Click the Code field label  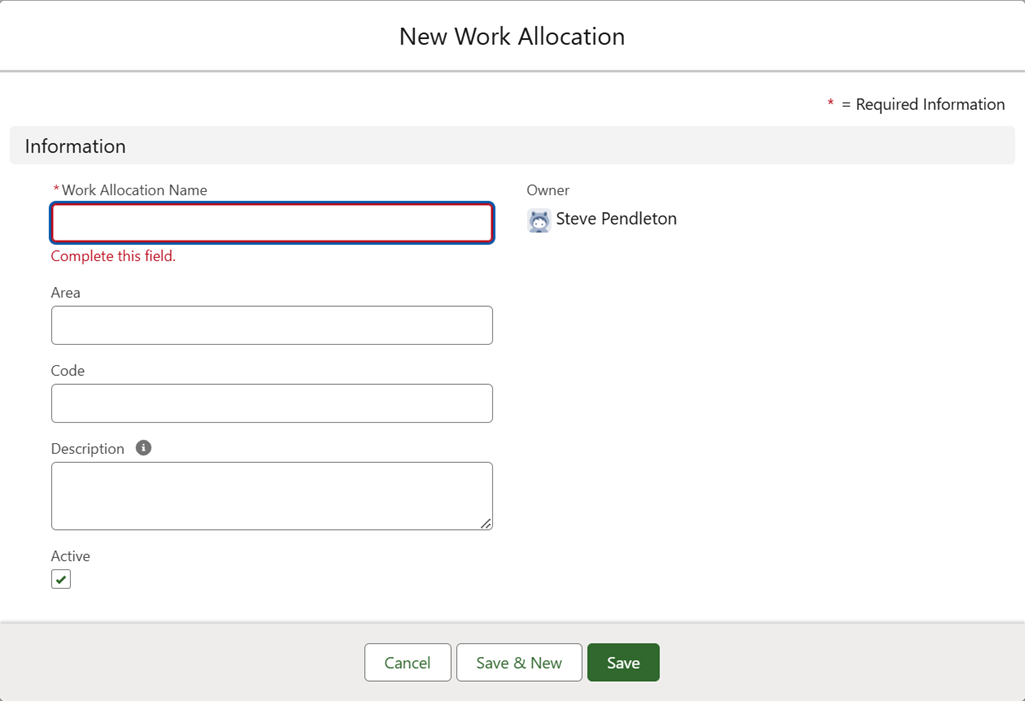[x=68, y=371]
